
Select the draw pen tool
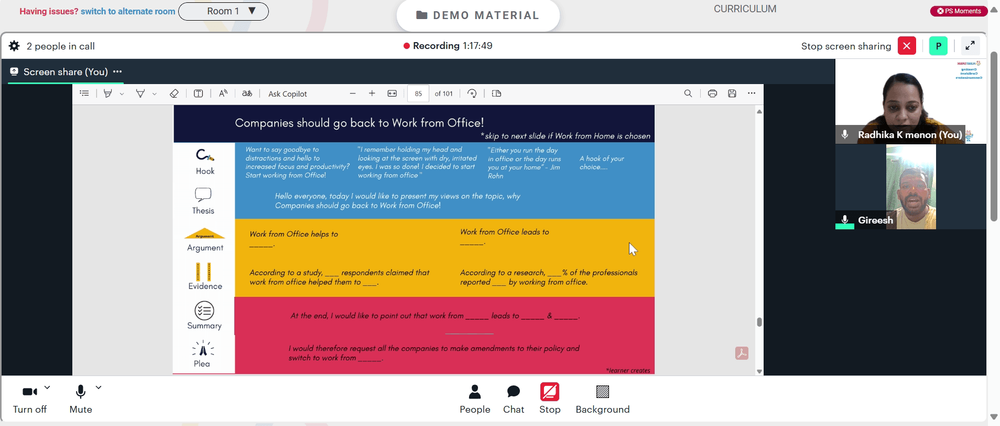tap(140, 93)
